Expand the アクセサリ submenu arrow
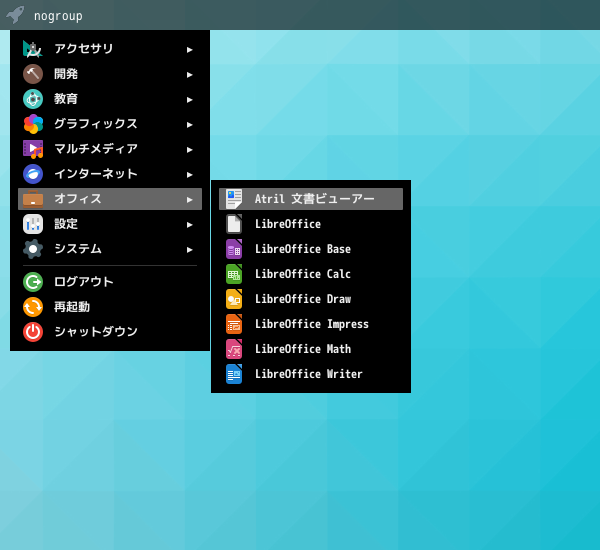The width and height of the screenshot is (600, 550). (x=189, y=50)
